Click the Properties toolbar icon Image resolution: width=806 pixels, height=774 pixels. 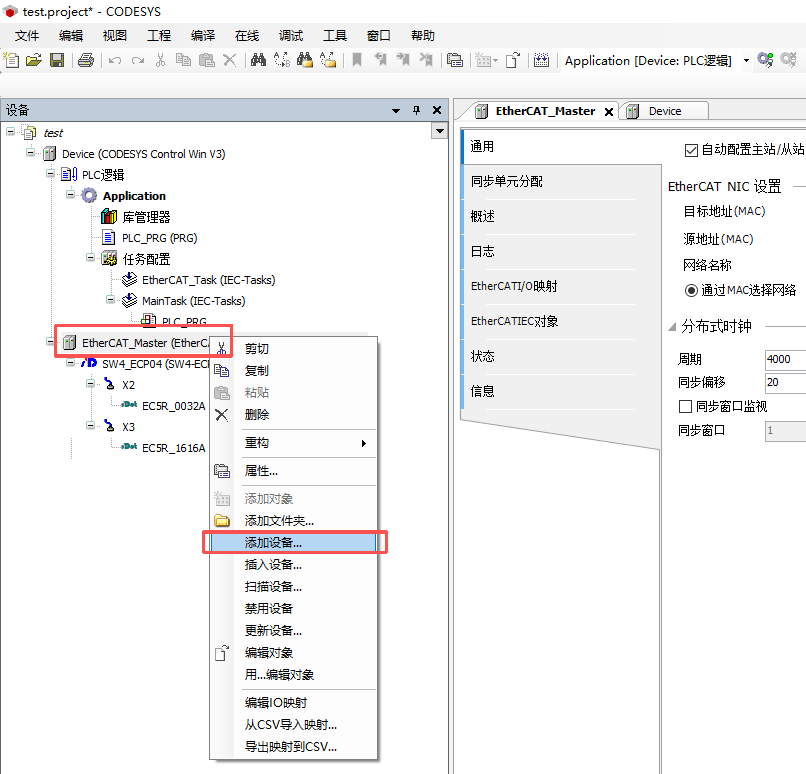point(454,60)
